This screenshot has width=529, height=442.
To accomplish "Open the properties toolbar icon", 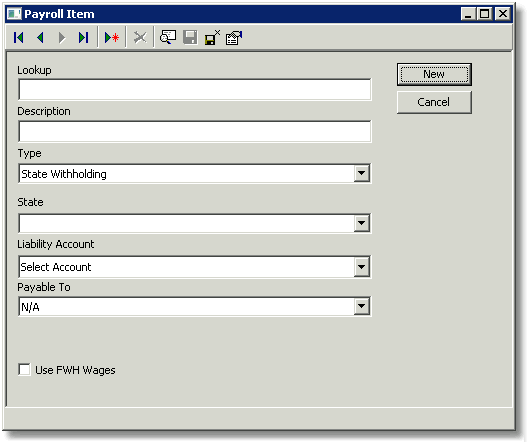I will [234, 37].
